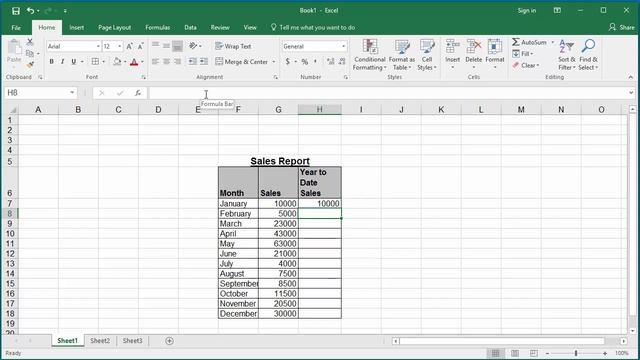Open the Fill options
The image size is (640, 360).
click(x=523, y=54)
